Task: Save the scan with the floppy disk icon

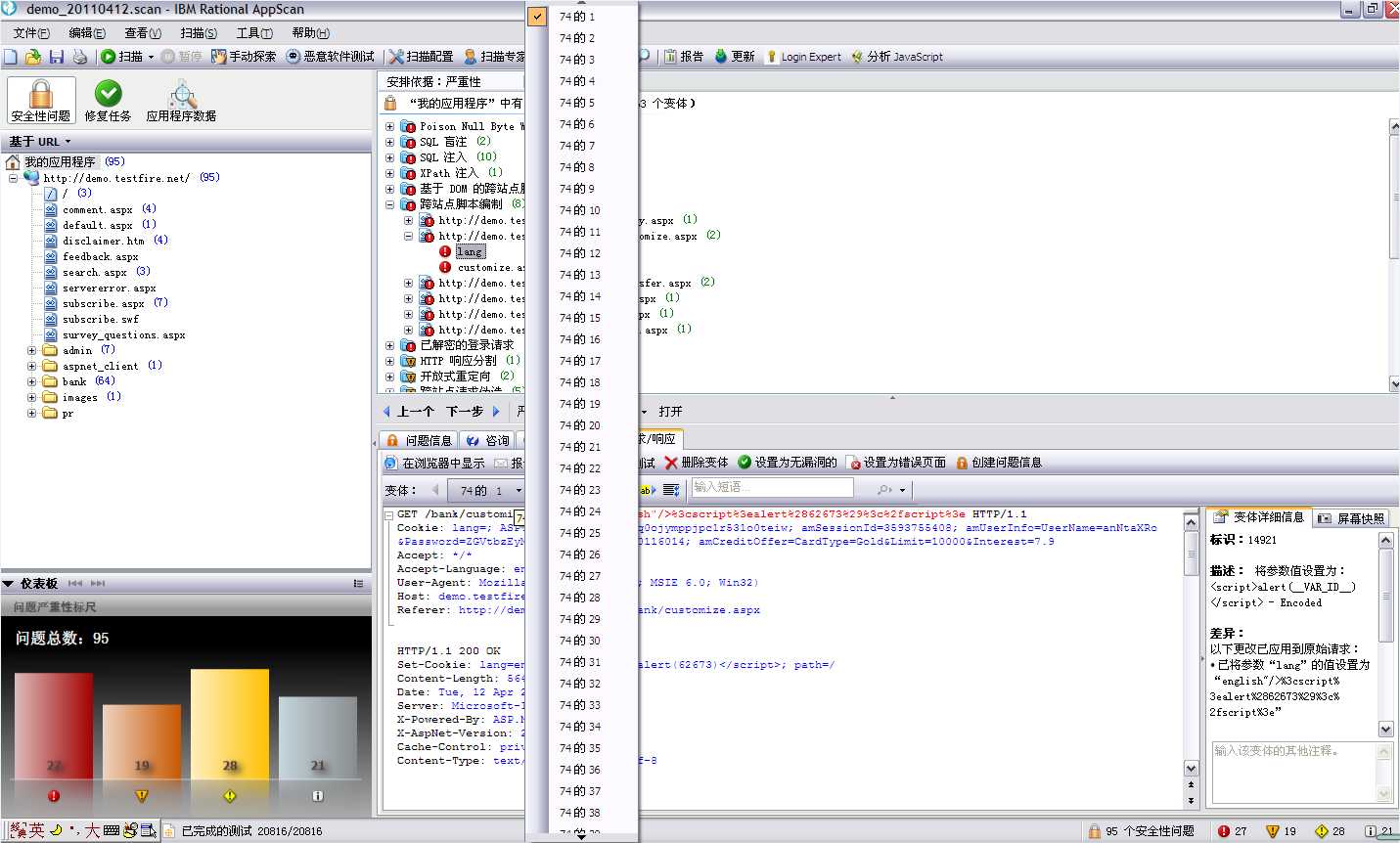Action: point(57,57)
